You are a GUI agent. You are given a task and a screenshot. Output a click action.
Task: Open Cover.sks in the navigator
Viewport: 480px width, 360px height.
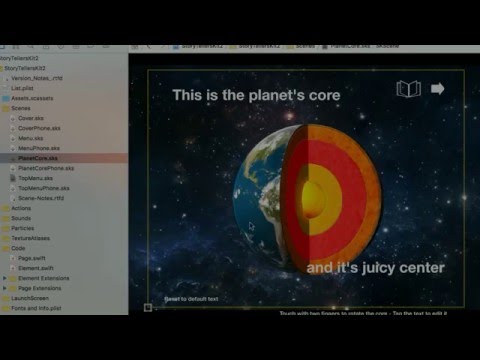click(31, 118)
